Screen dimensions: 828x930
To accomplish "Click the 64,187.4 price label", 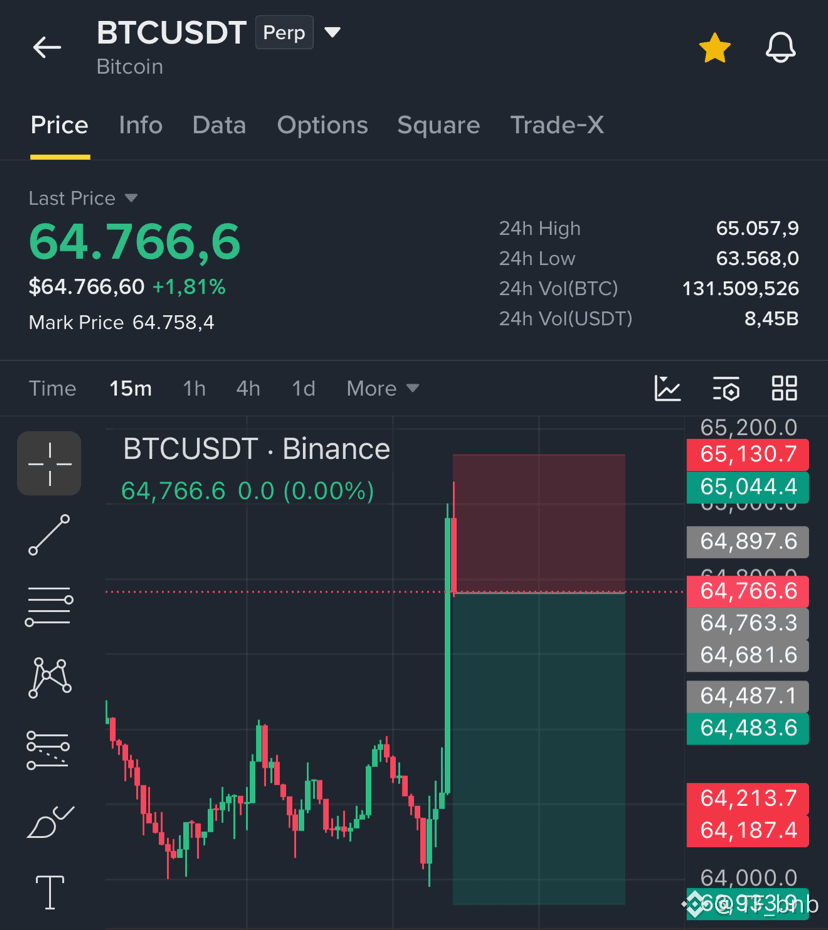I will 747,831.
